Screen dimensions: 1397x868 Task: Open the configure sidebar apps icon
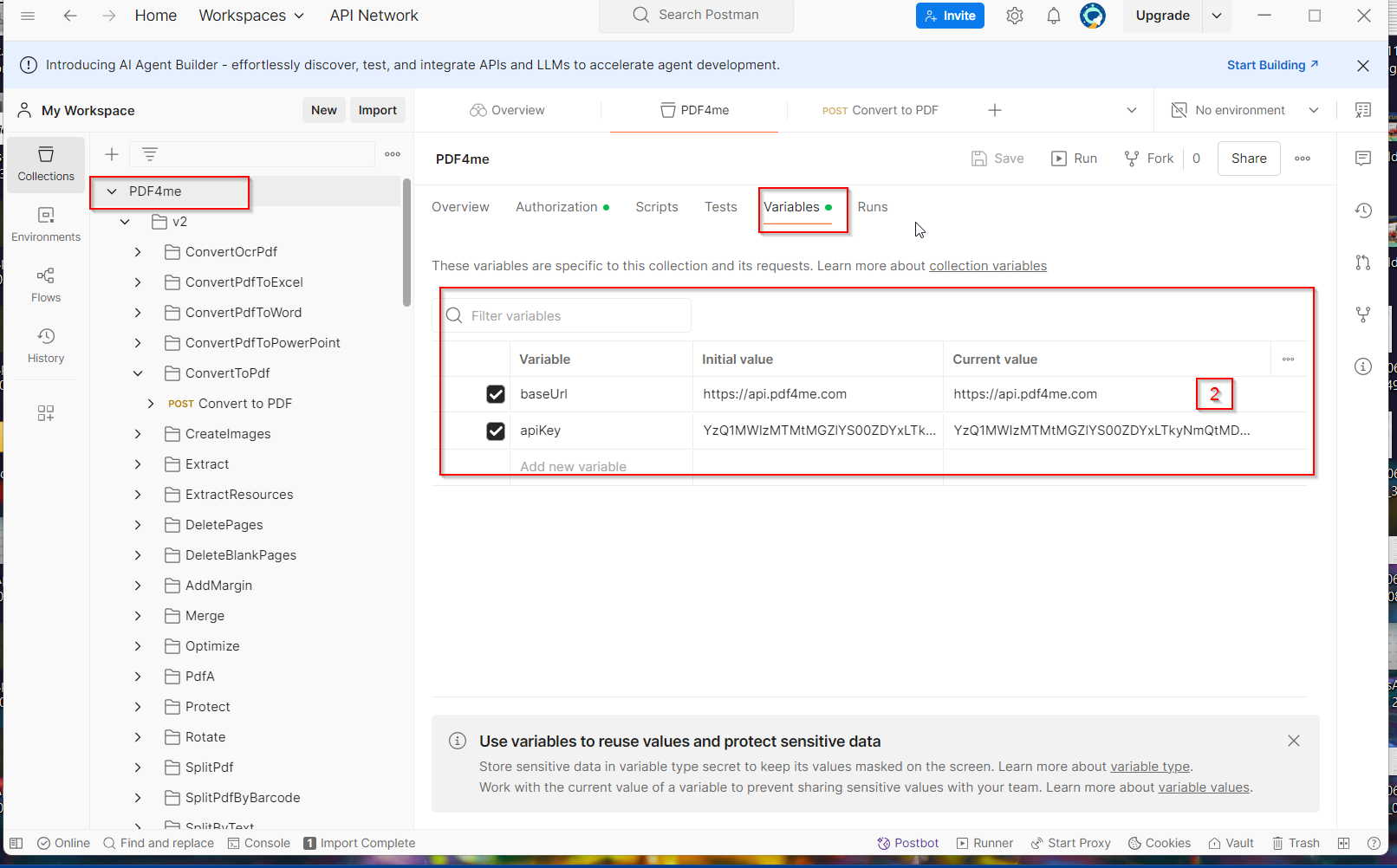[x=46, y=413]
